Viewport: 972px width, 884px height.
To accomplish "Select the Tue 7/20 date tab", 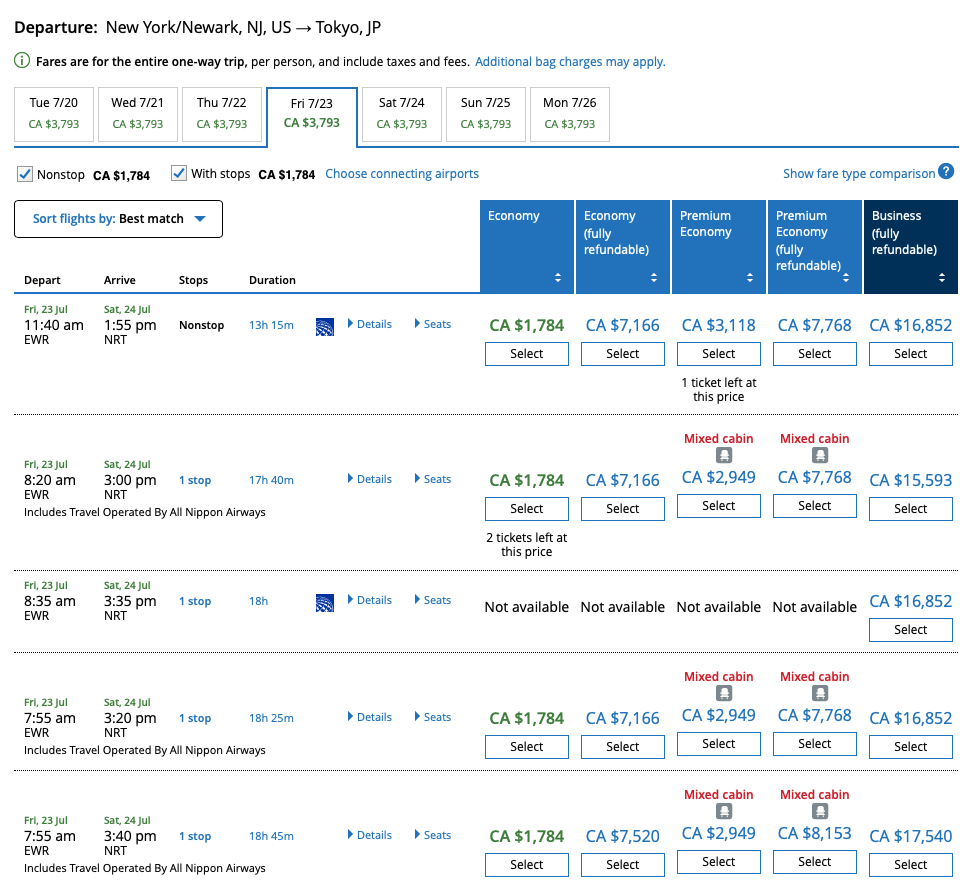I will [54, 113].
